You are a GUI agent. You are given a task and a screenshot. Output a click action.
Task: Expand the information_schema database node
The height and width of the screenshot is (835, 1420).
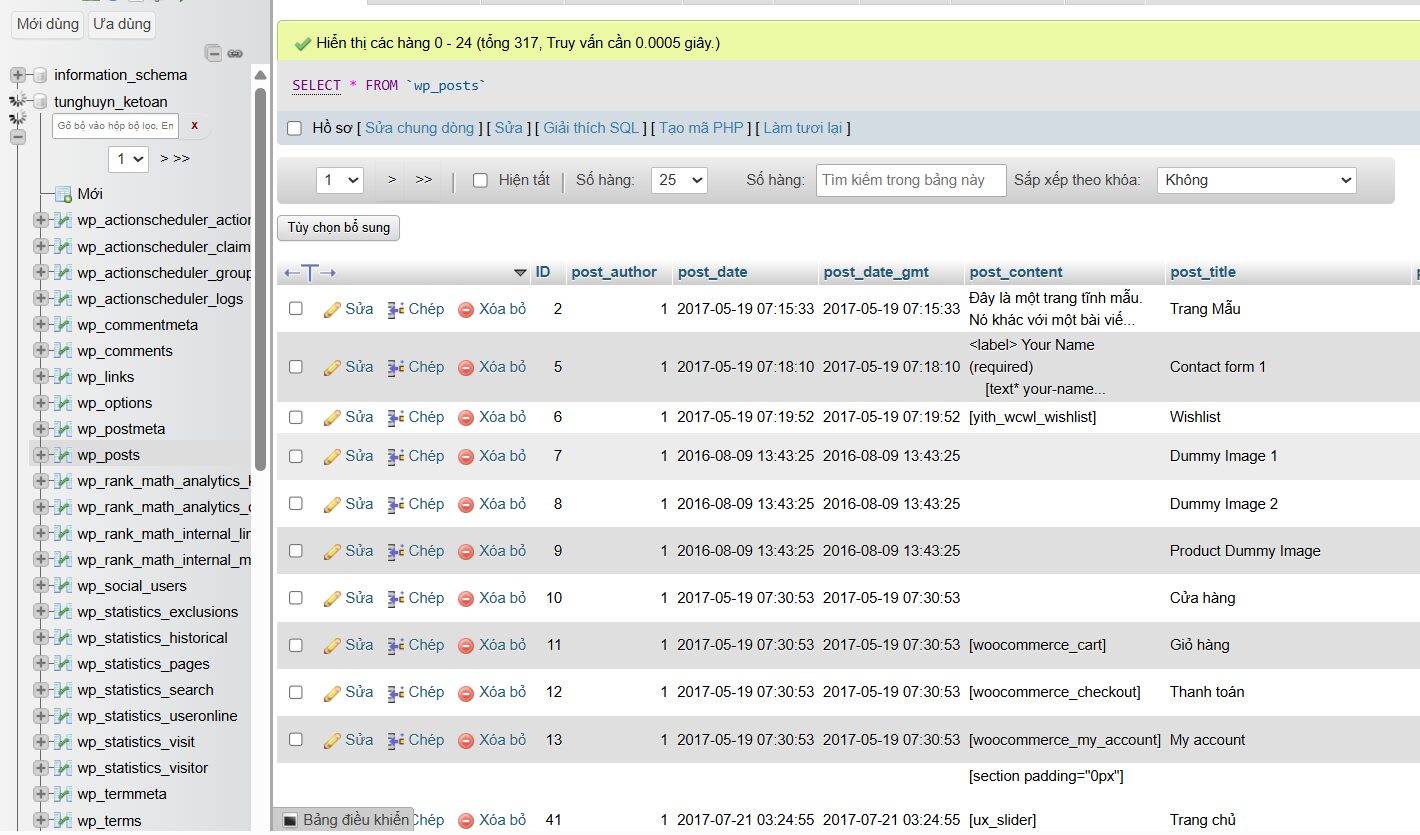pos(18,75)
